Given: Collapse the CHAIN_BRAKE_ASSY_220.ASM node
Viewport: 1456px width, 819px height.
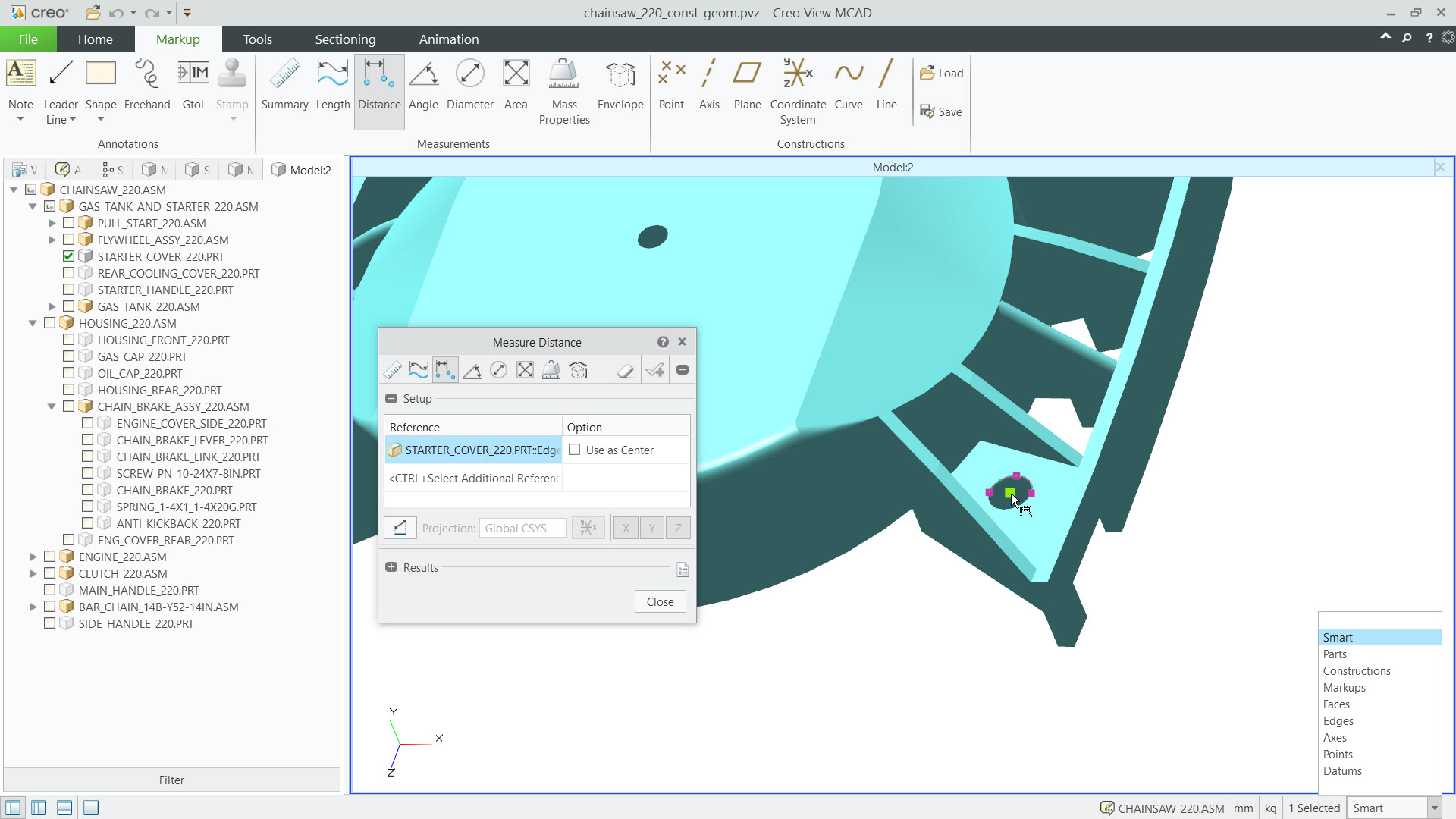Looking at the screenshot, I should (52, 406).
